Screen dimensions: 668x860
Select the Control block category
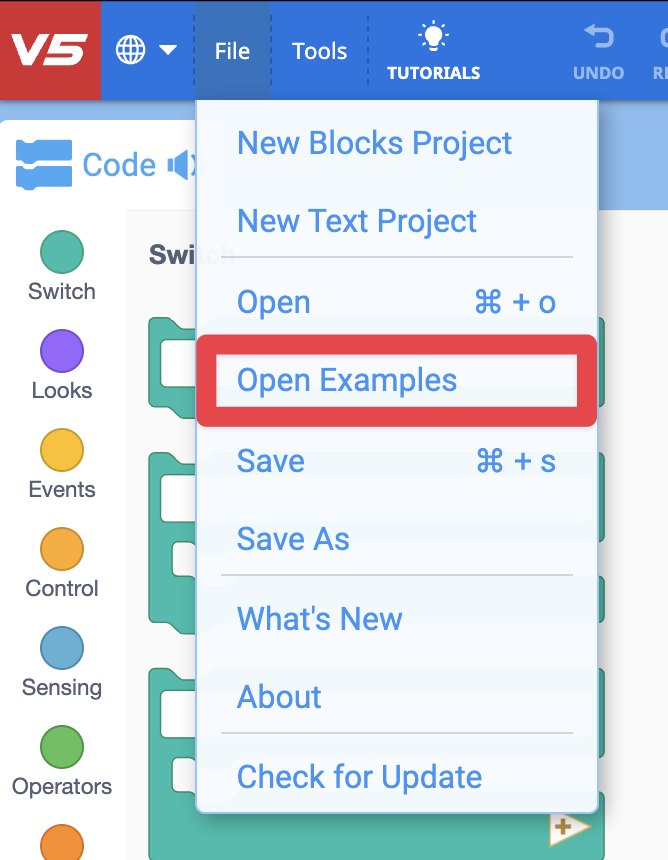pos(61,563)
